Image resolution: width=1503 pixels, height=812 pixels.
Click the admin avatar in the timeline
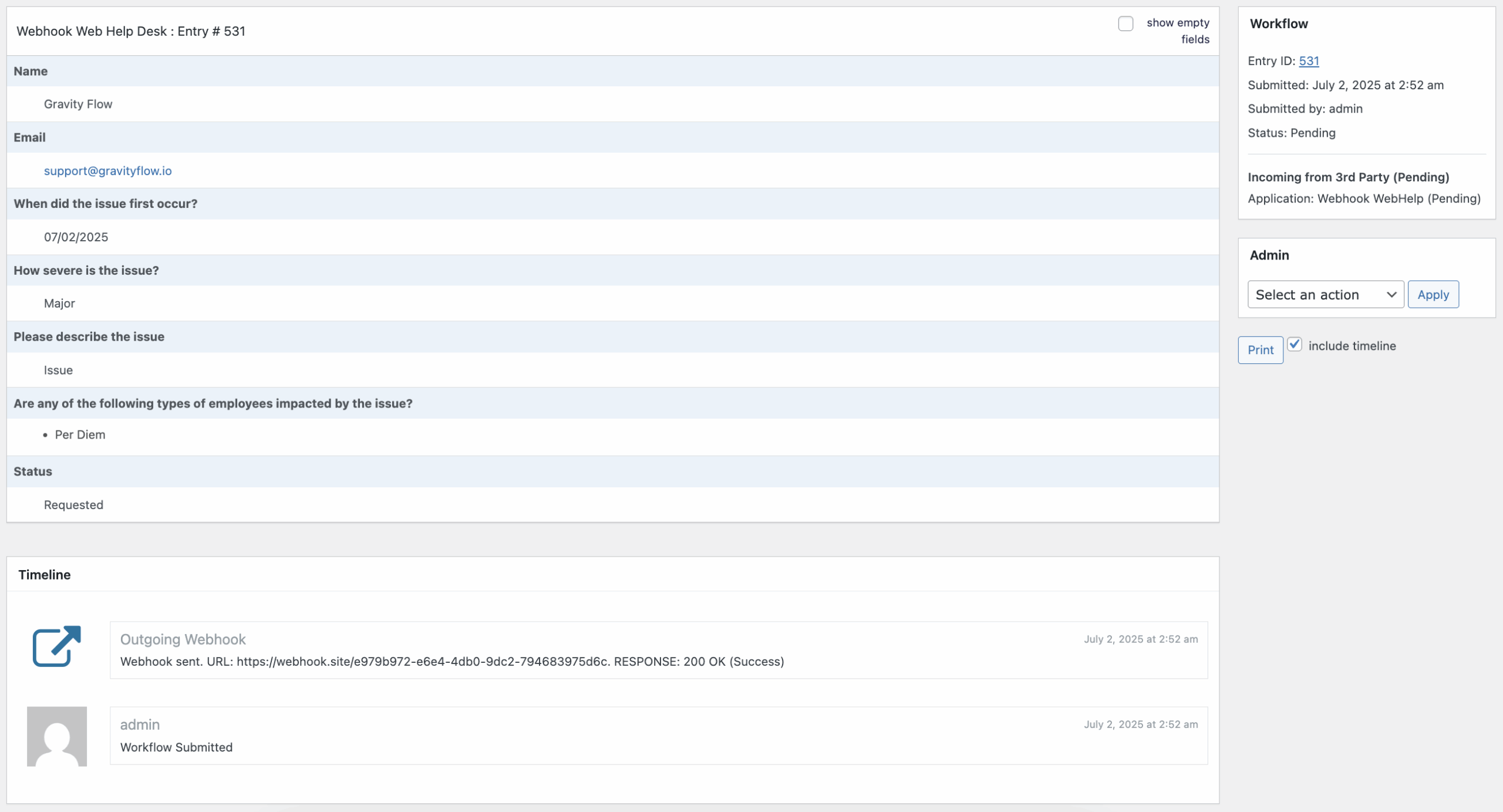point(57,736)
